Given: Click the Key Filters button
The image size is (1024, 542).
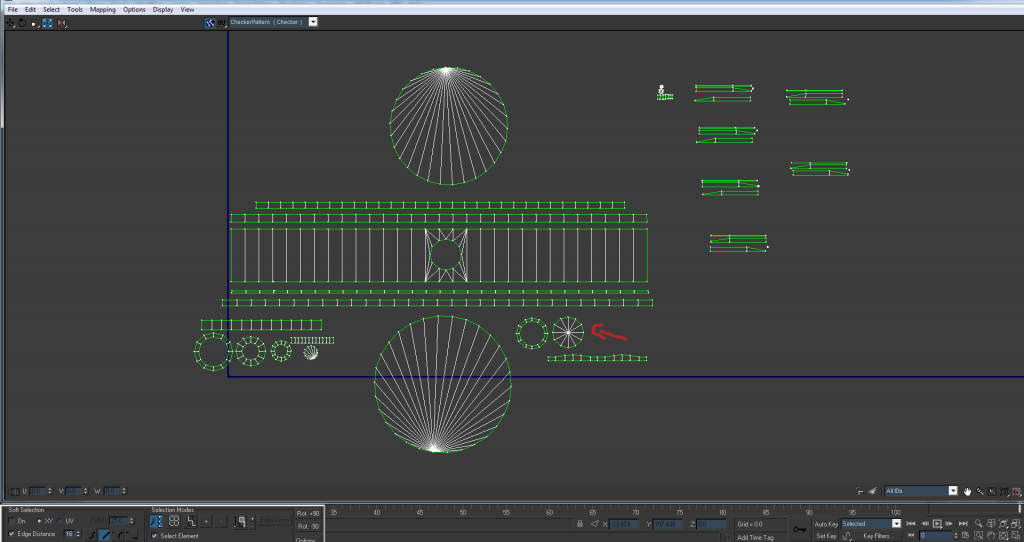Looking at the screenshot, I should click(x=876, y=536).
